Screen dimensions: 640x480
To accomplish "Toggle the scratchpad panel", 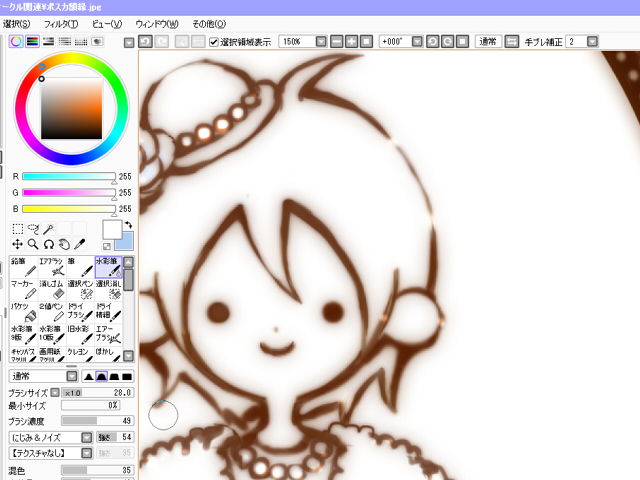I will click(97, 41).
